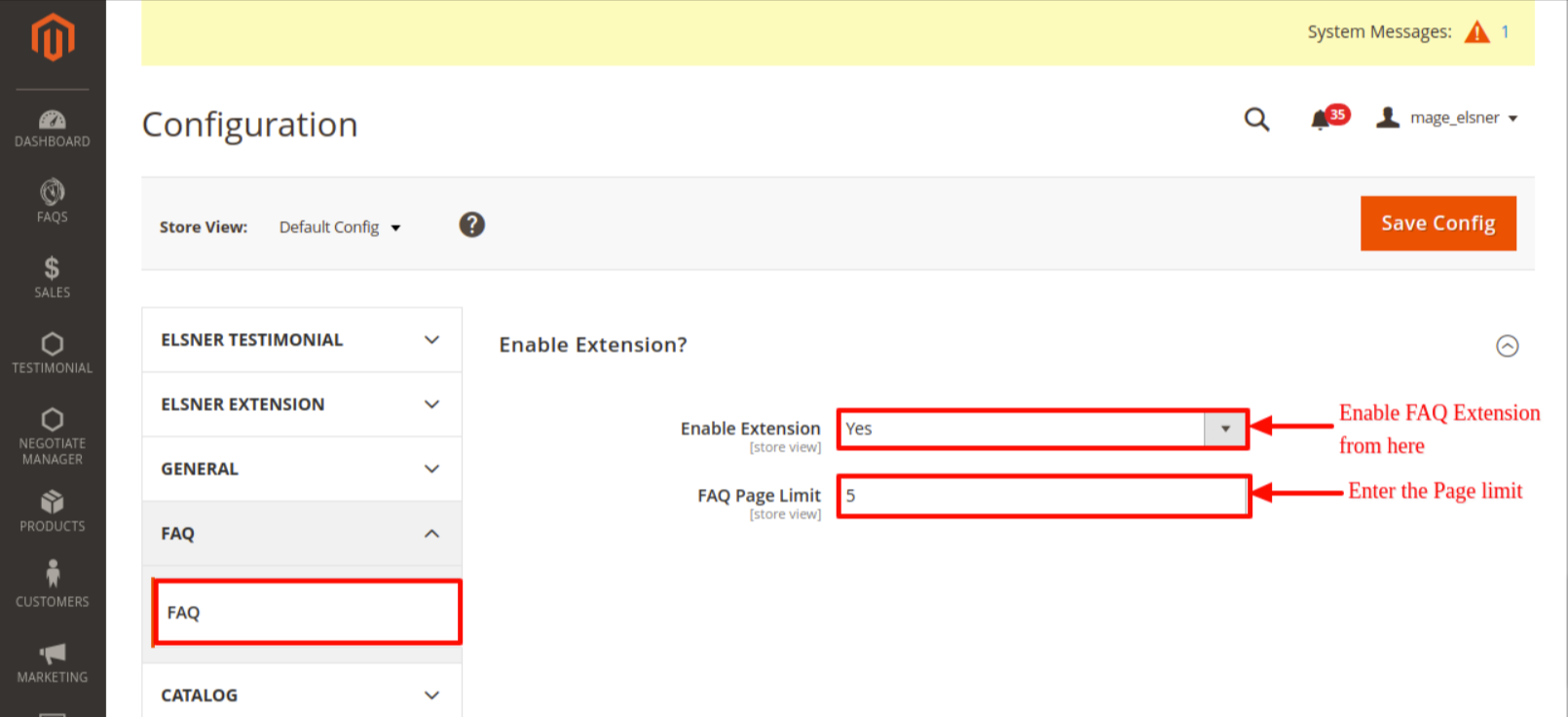
Task: Open the Testimonial sidebar item
Action: click(x=53, y=353)
